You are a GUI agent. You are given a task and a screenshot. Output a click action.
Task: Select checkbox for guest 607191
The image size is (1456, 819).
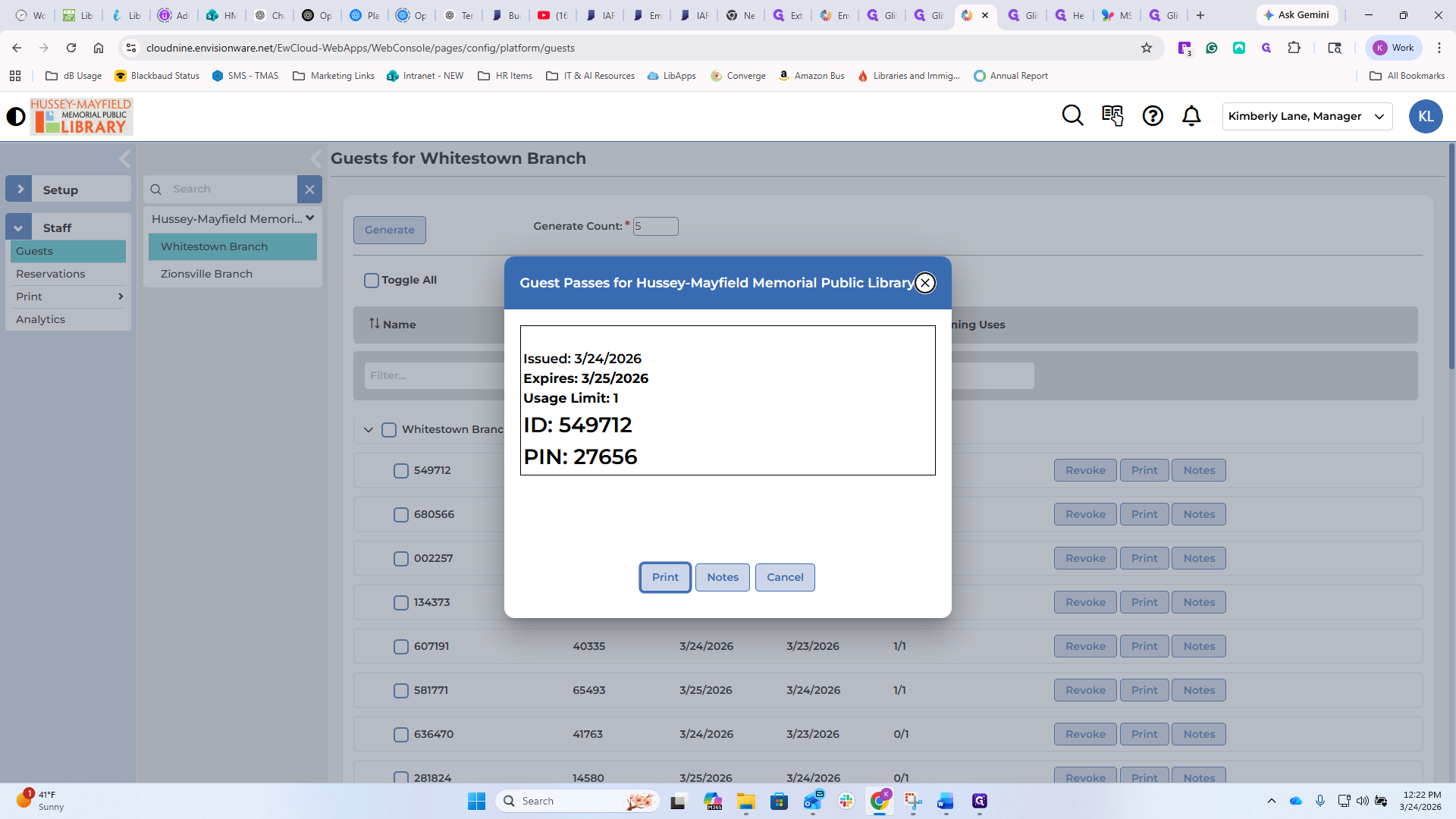coord(401,647)
